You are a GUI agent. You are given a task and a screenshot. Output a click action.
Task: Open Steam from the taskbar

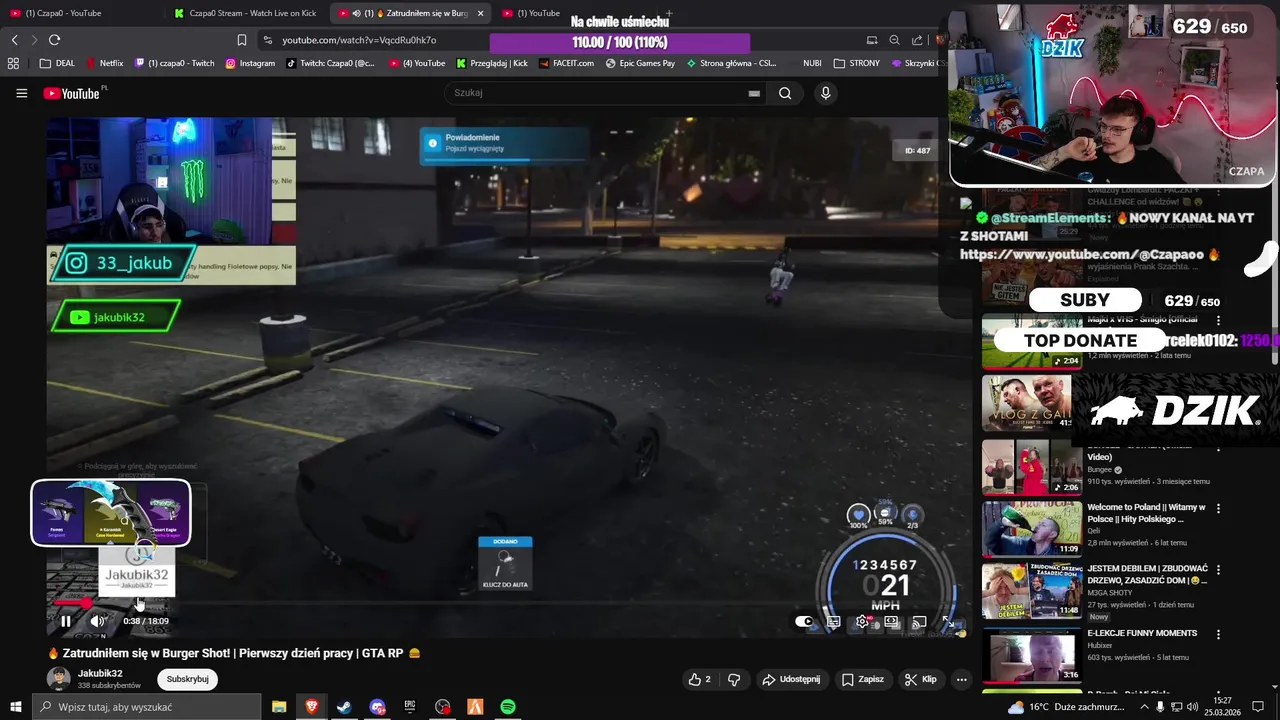344,707
